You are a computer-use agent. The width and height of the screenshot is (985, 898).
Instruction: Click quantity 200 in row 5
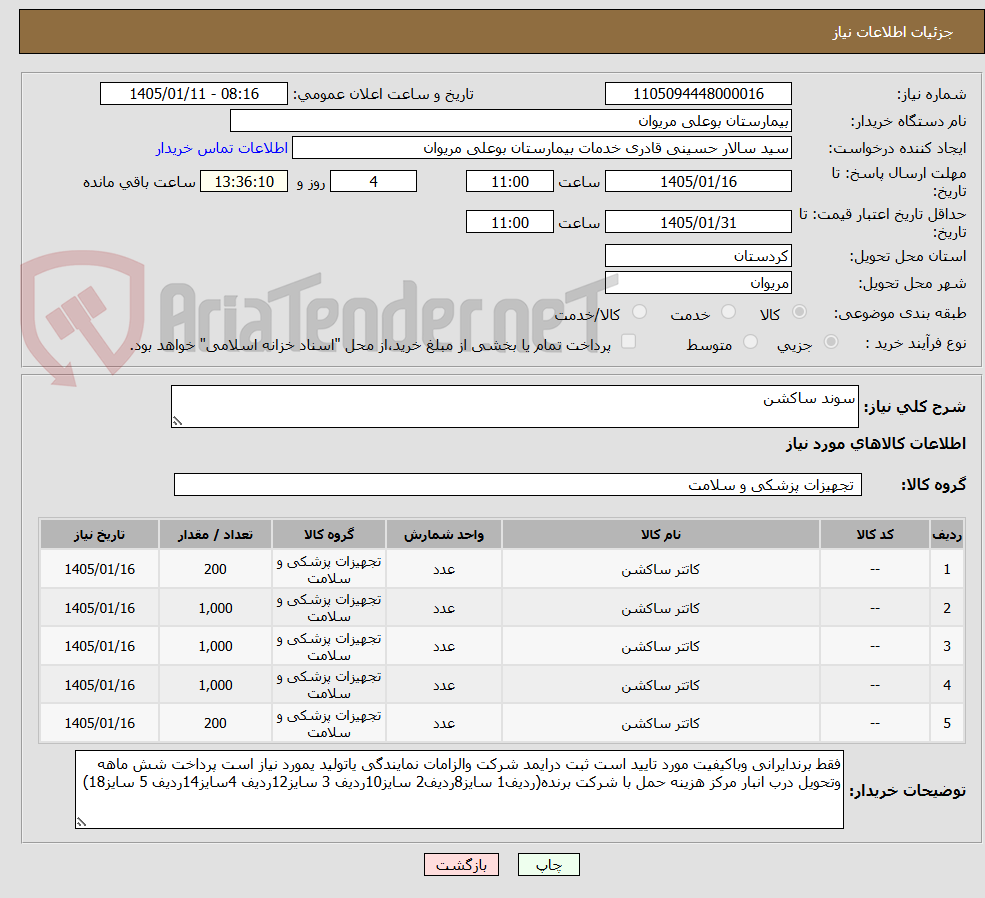tap(215, 723)
